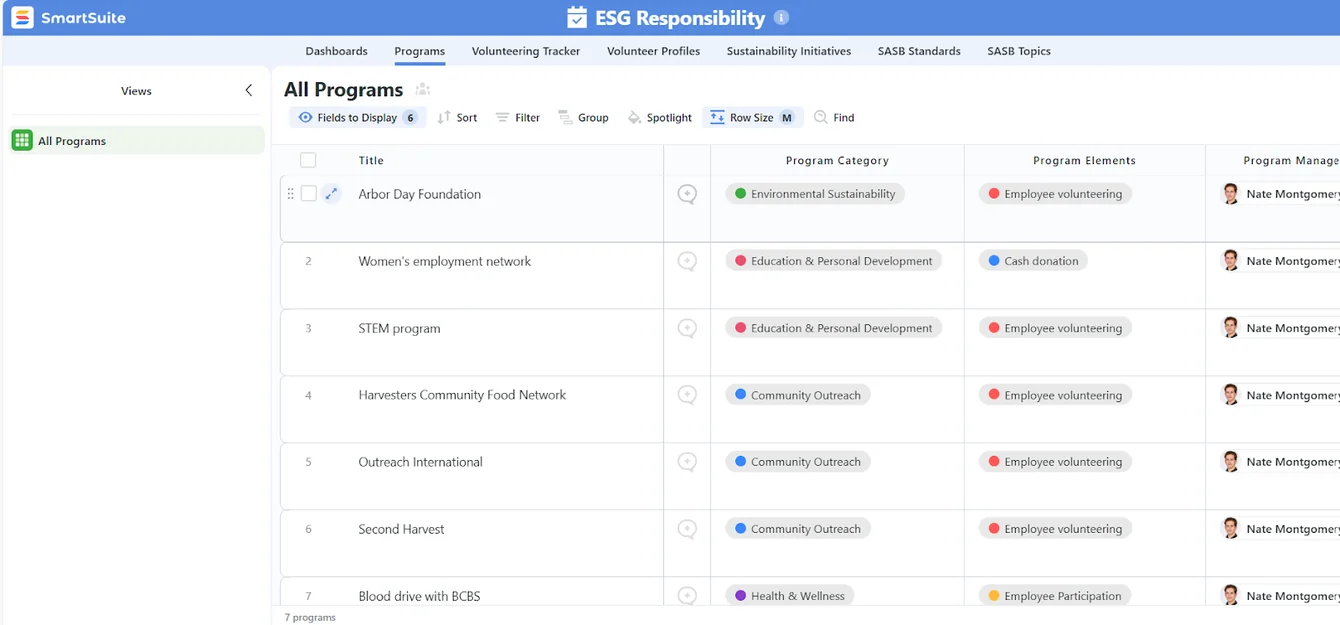Click the Title column header
Viewport: 1340px width, 625px height.
[371, 160]
